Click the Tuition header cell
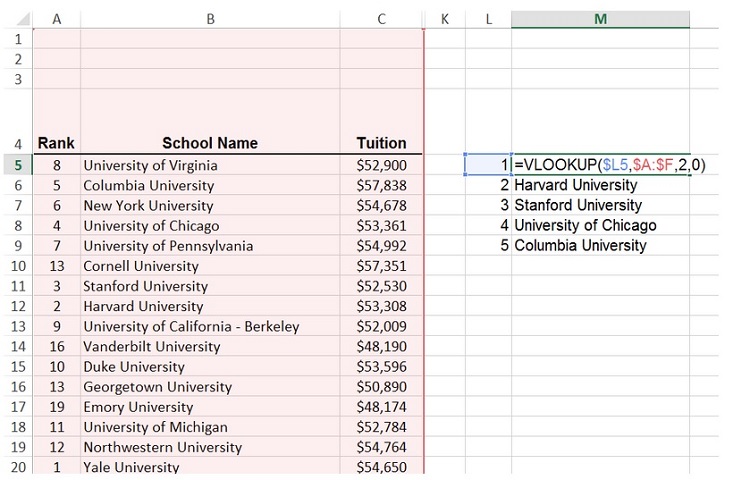This screenshot has width=750, height=480. coord(381,143)
